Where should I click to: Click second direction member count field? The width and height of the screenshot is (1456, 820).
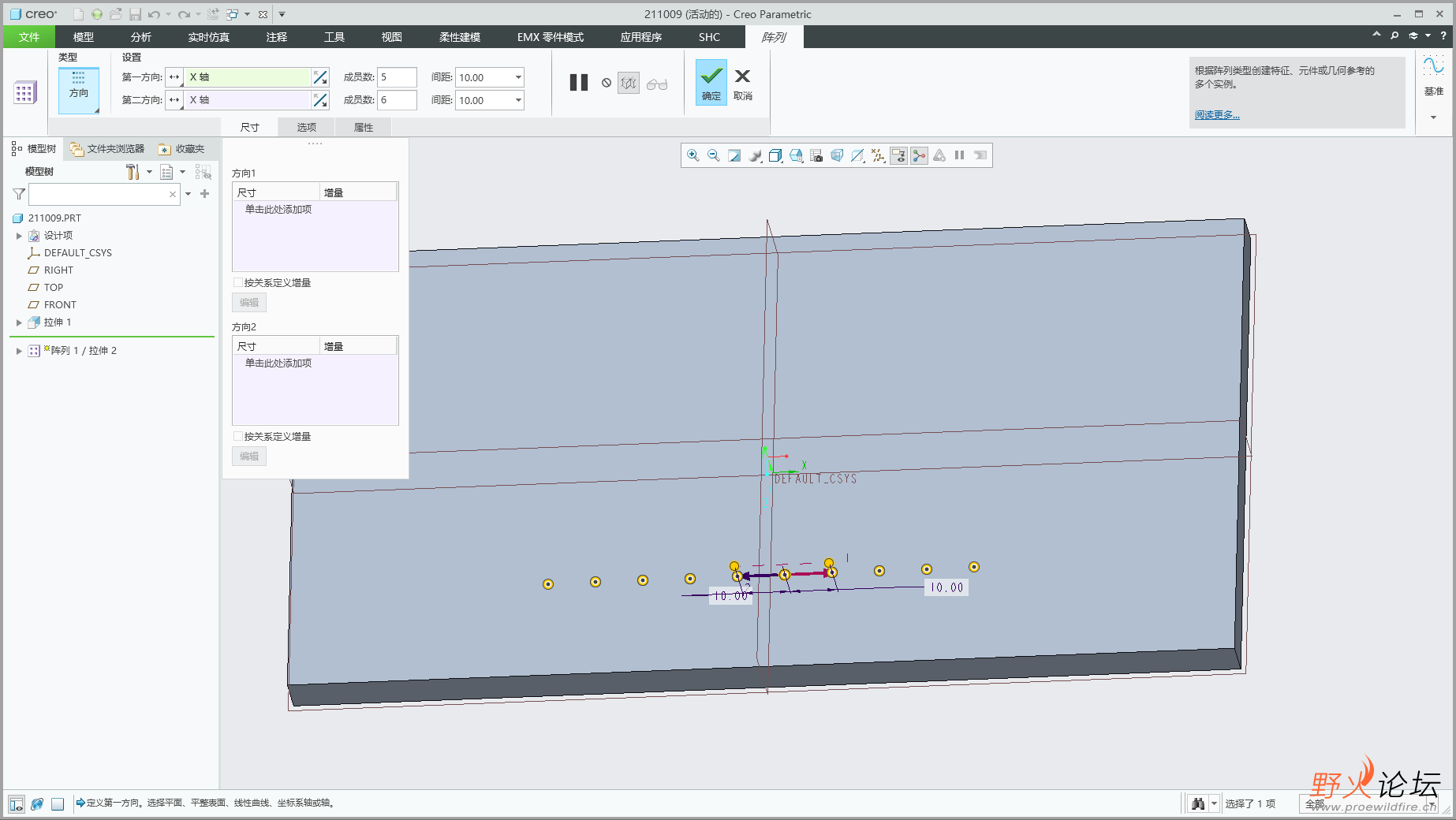click(x=397, y=100)
